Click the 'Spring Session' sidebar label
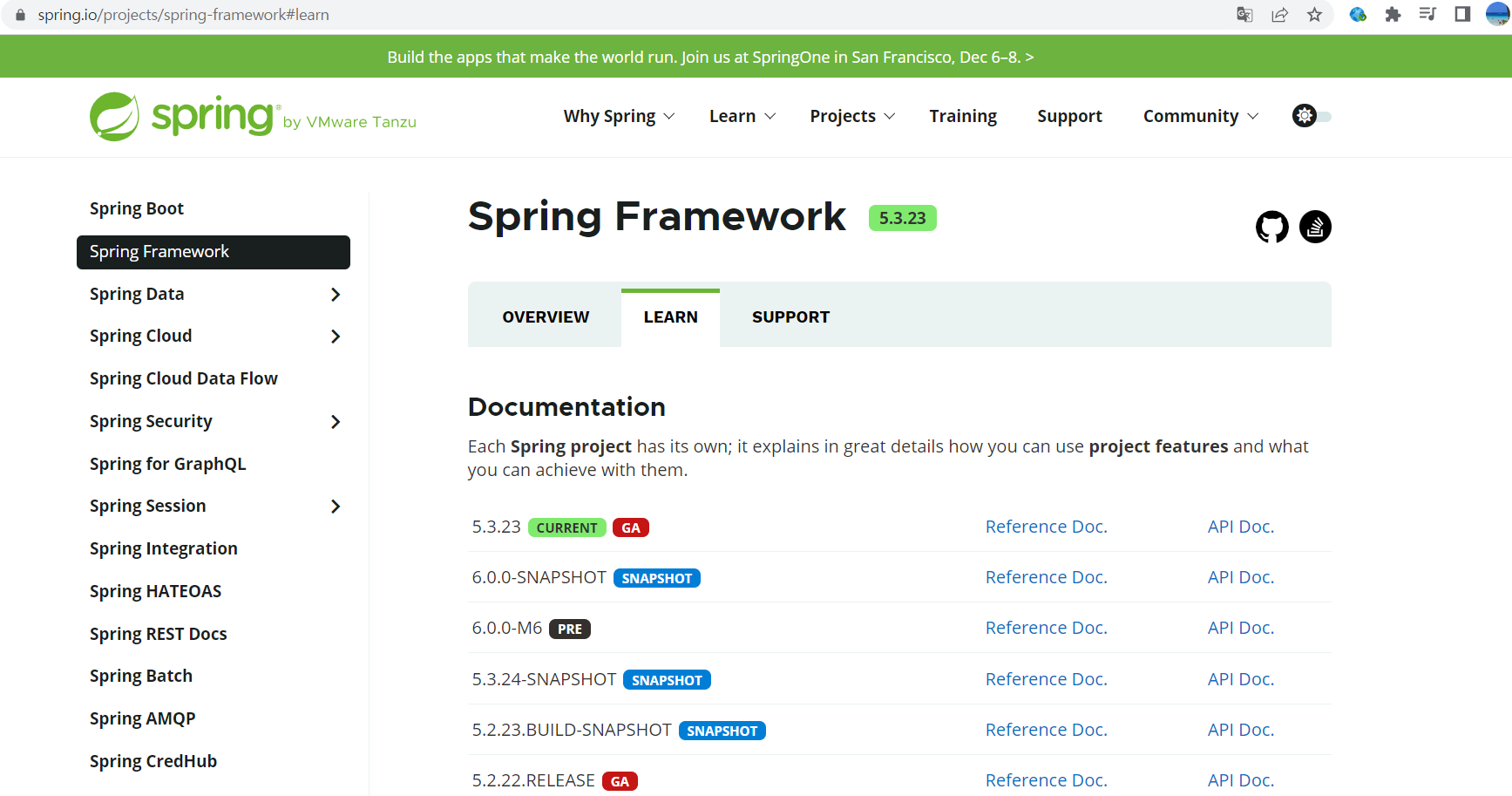The image size is (1512, 796). [148, 507]
